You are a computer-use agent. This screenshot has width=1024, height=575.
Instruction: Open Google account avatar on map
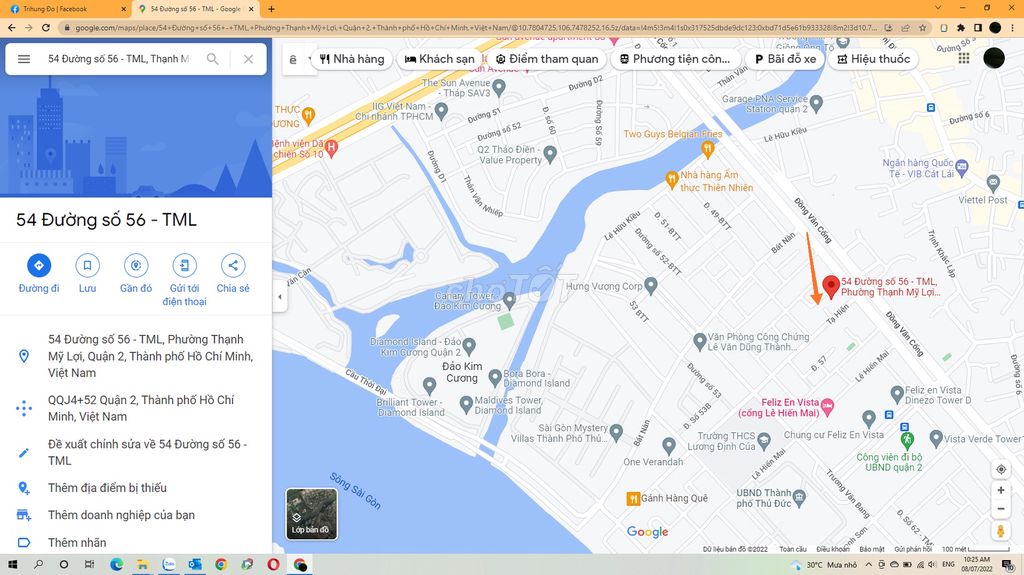pyautogui.click(x=993, y=58)
